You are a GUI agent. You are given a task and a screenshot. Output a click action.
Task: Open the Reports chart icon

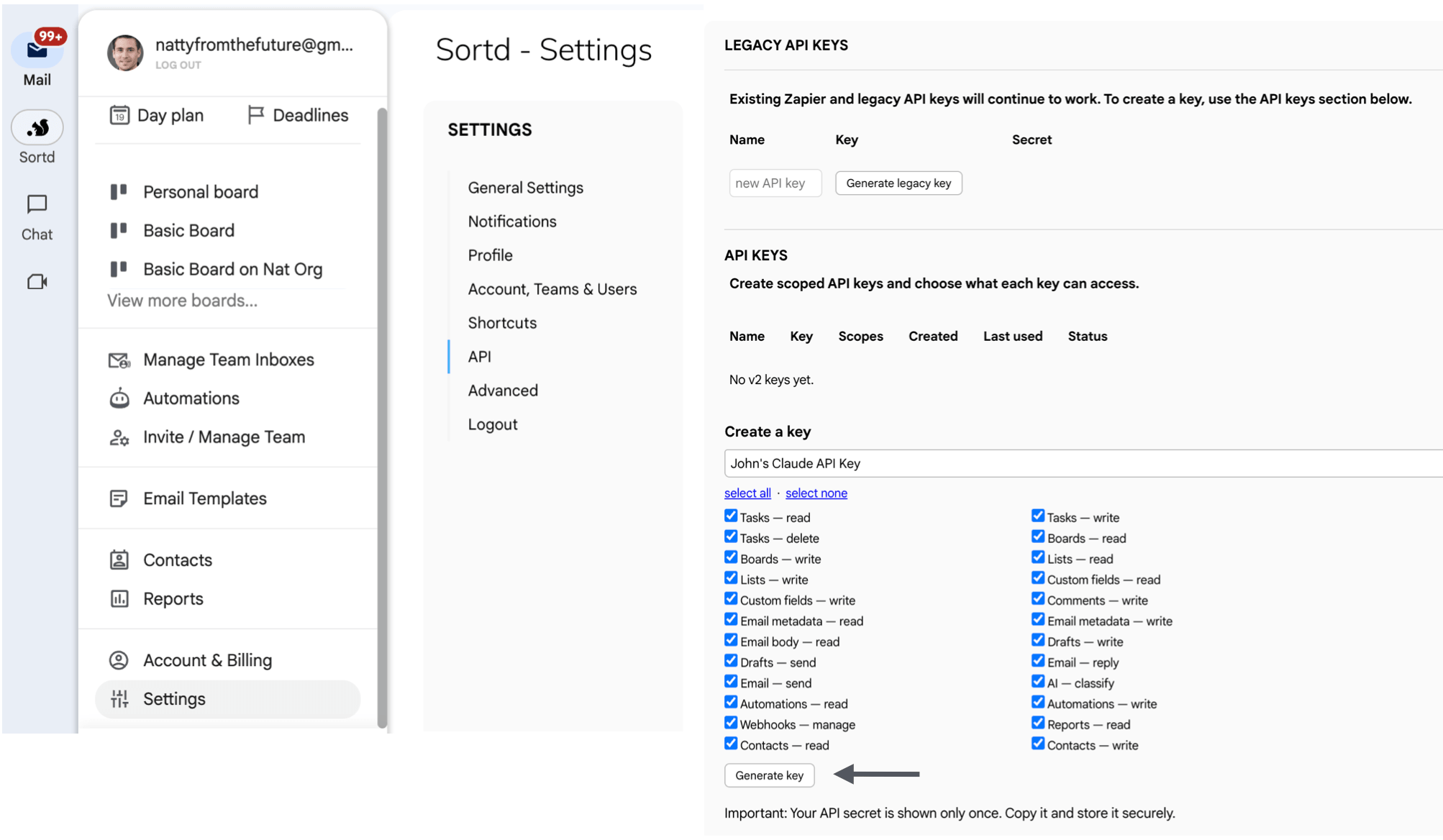119,598
